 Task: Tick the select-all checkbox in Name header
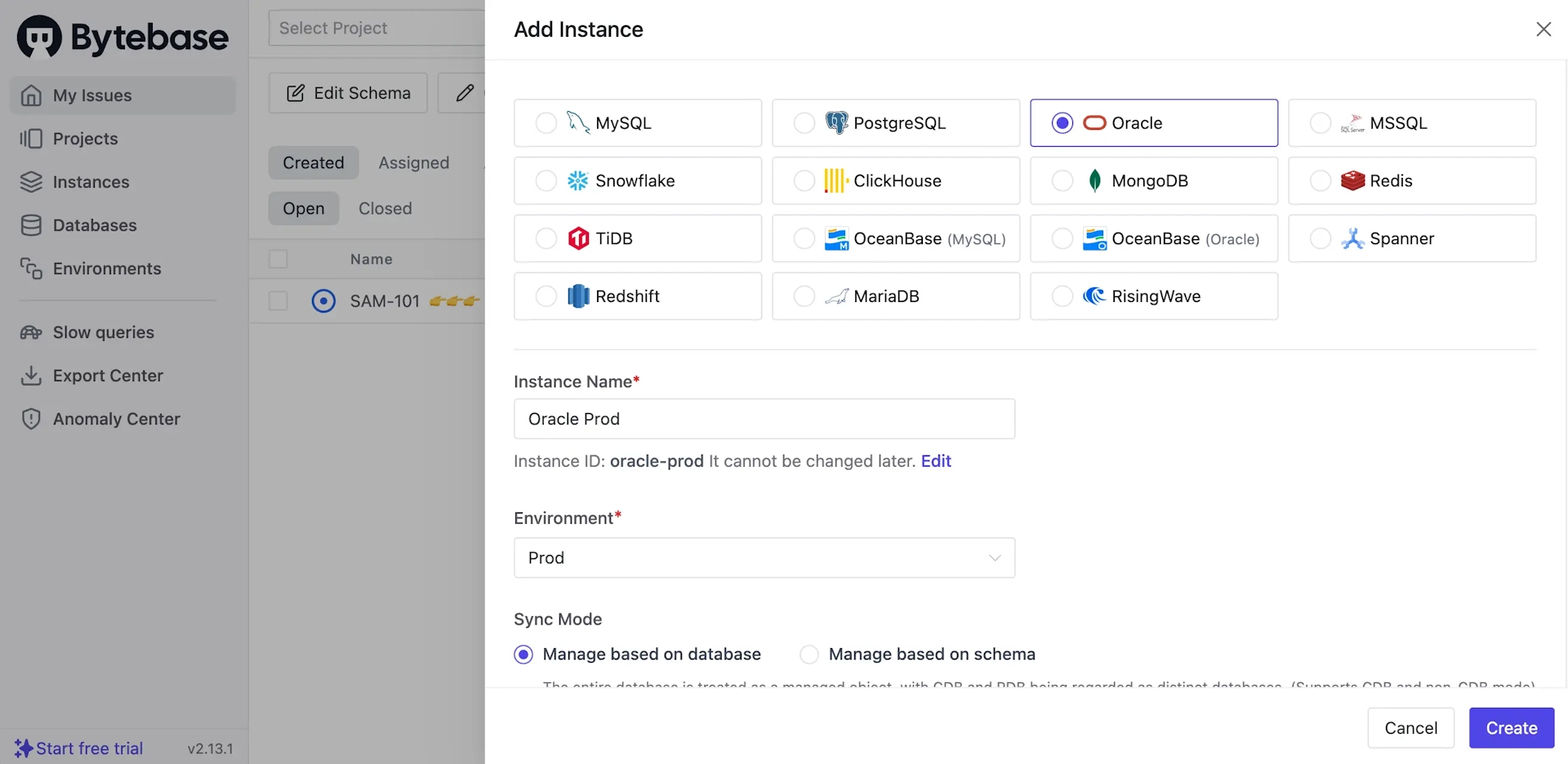278,260
